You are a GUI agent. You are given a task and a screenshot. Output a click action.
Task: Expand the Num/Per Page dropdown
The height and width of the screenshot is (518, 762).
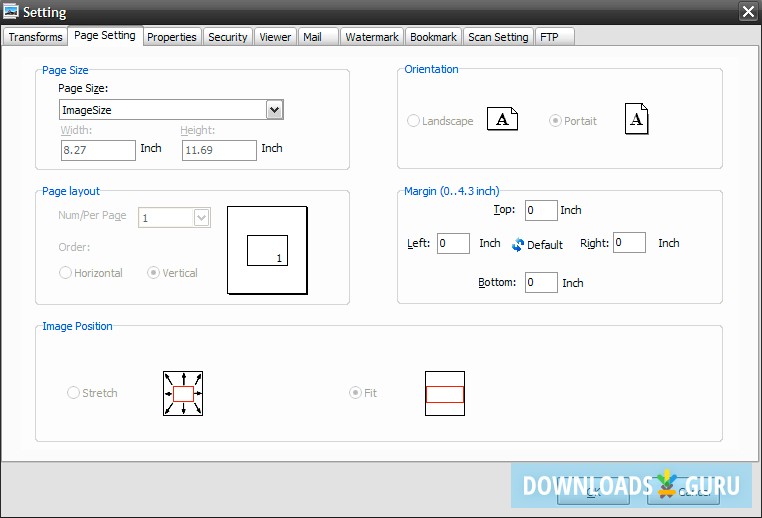pos(202,218)
